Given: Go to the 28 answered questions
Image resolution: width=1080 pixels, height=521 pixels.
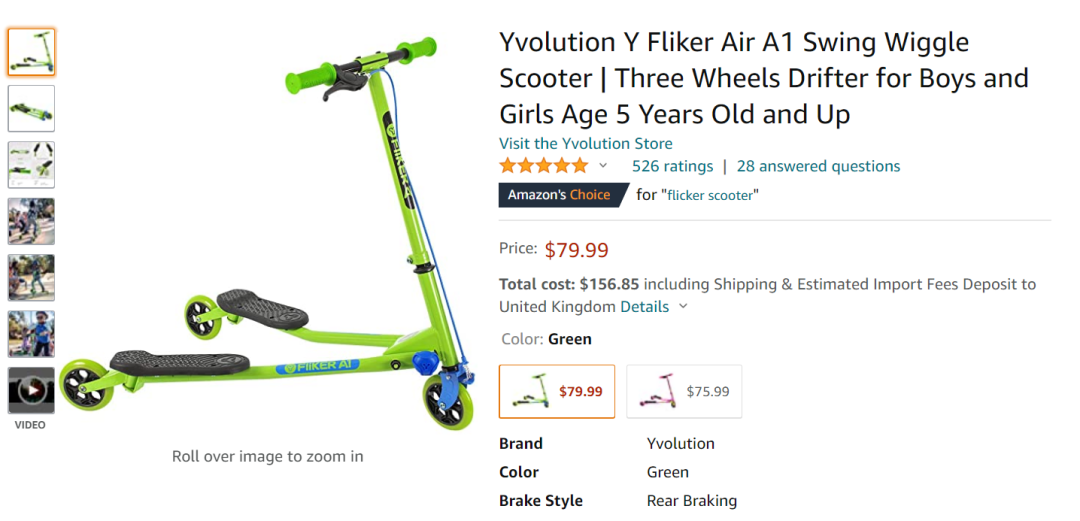Looking at the screenshot, I should (818, 166).
